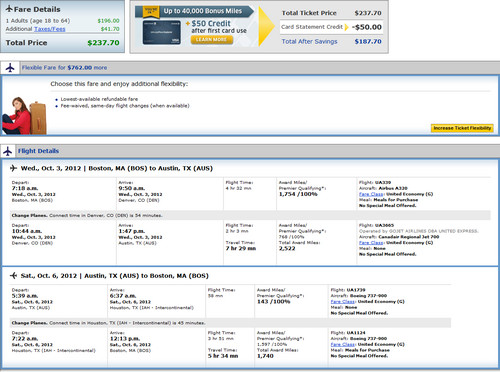
Task: Click the yellow arrow beside Card Statement Credit
Action: pyautogui.click(x=347, y=27)
